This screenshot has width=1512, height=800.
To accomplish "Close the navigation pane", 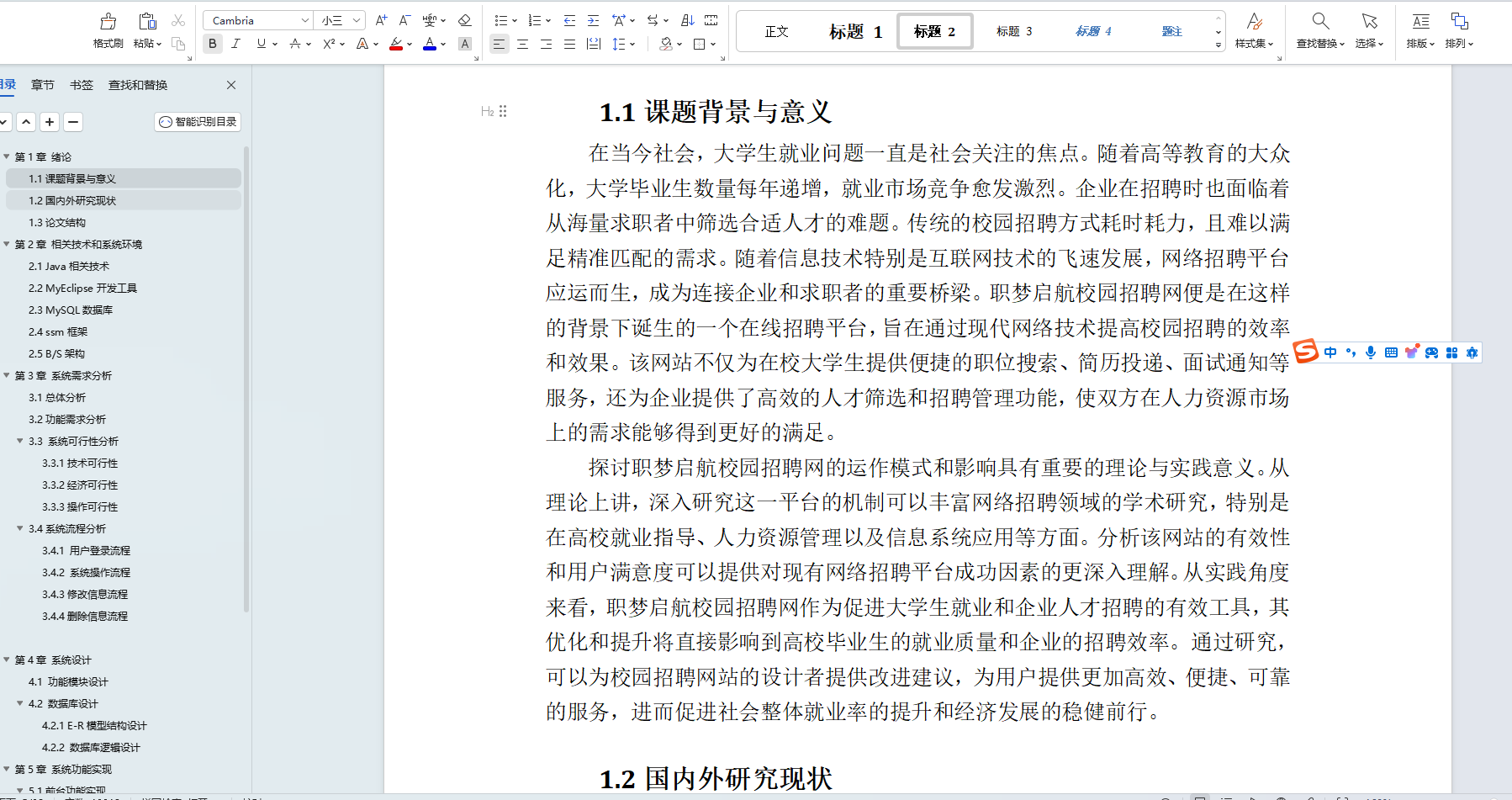I will [x=231, y=85].
